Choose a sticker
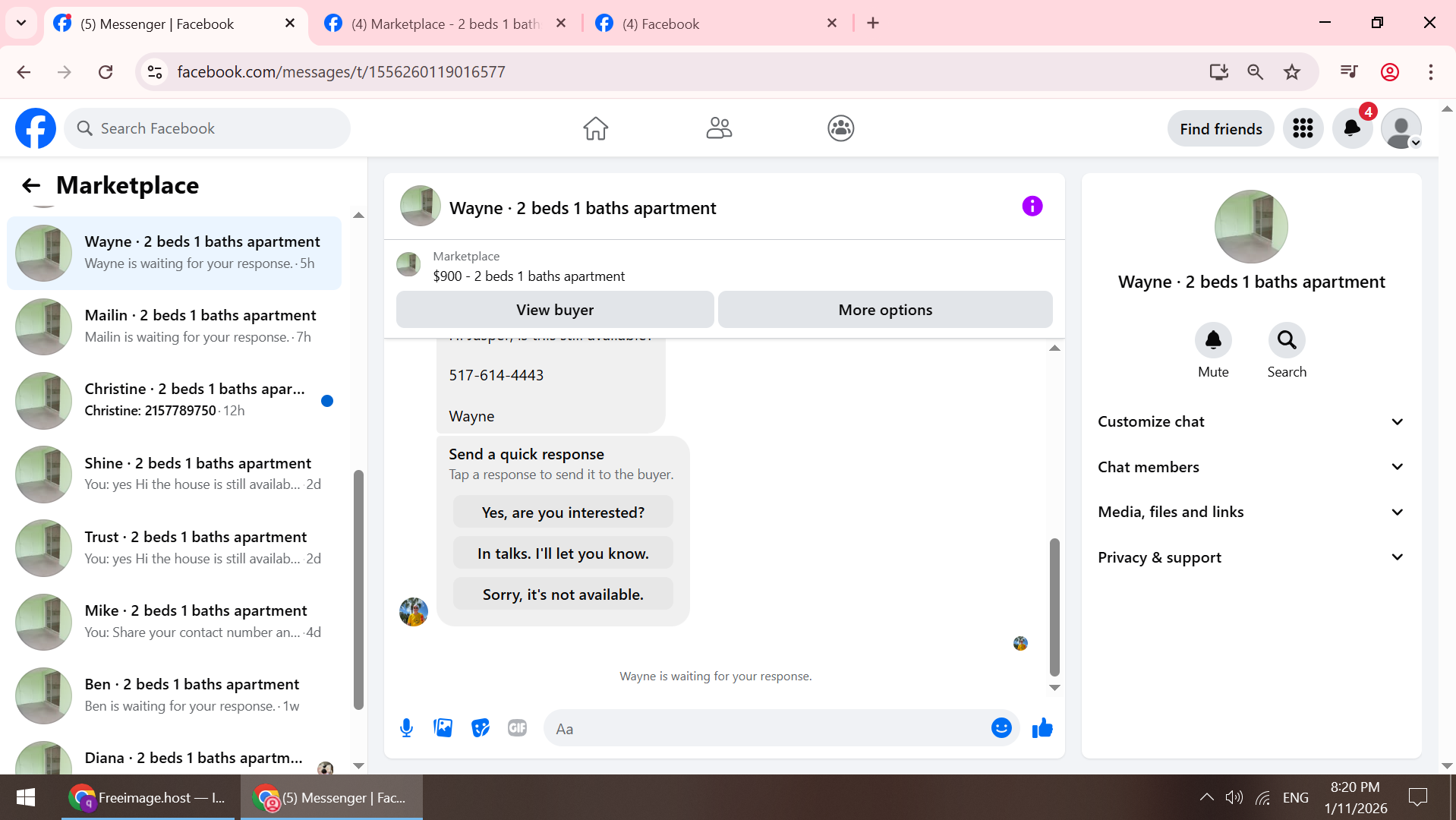The image size is (1456, 820). tap(481, 728)
